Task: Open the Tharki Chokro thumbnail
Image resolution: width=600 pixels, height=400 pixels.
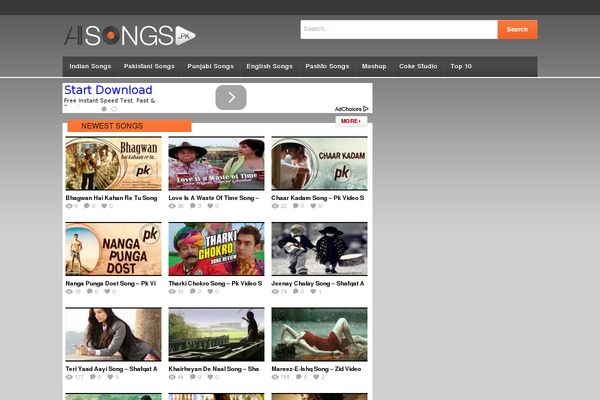Action: 216,249
